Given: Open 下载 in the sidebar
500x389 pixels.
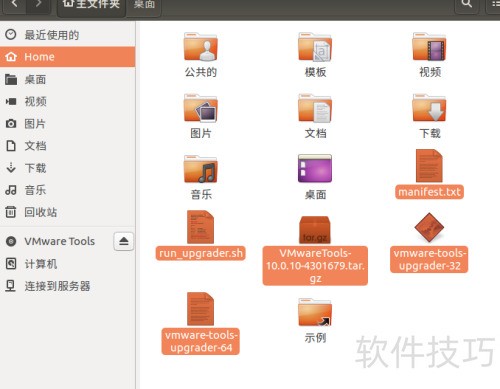Looking at the screenshot, I should (67, 168).
